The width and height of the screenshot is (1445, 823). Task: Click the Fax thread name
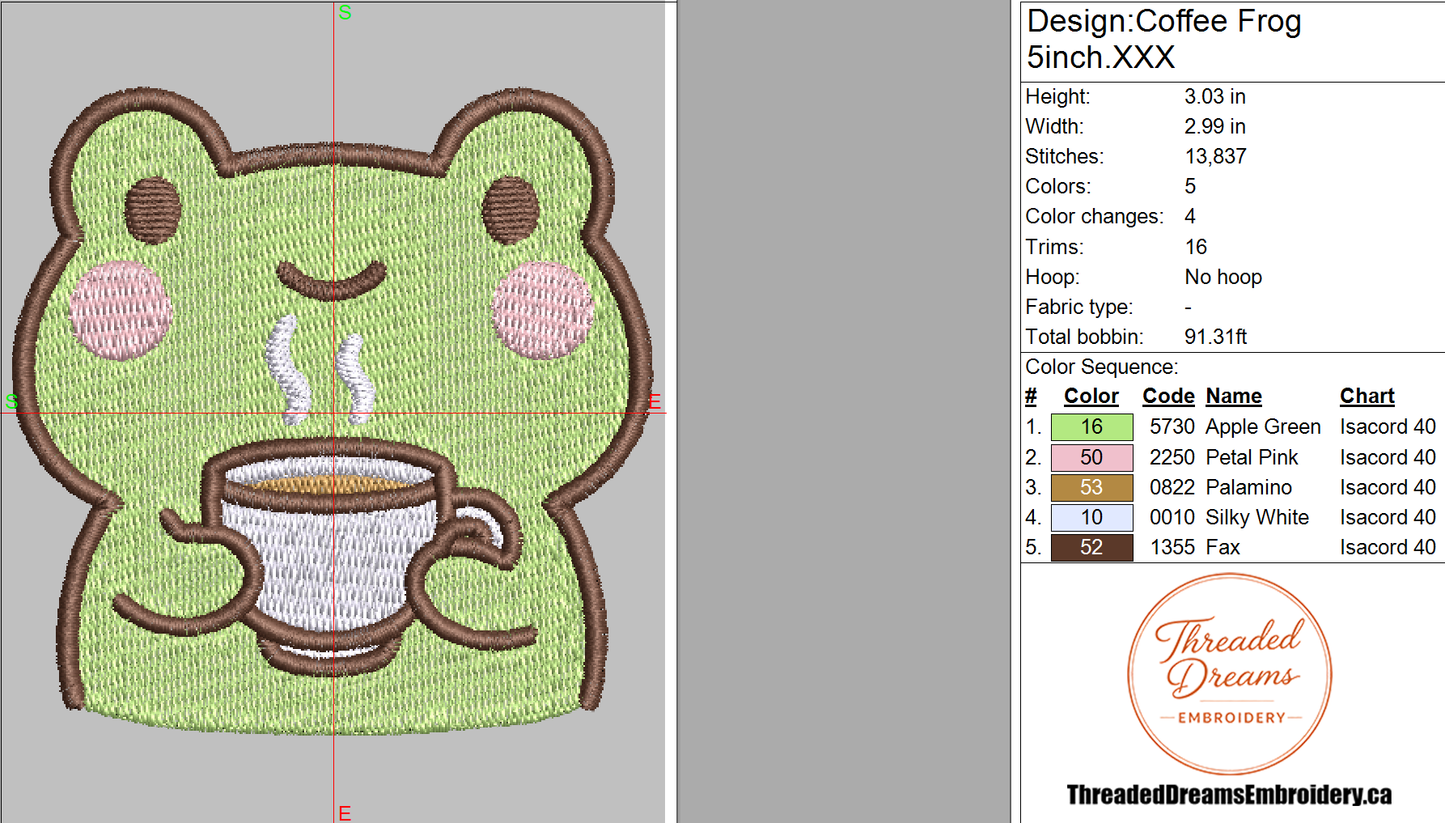pyautogui.click(x=1222, y=547)
